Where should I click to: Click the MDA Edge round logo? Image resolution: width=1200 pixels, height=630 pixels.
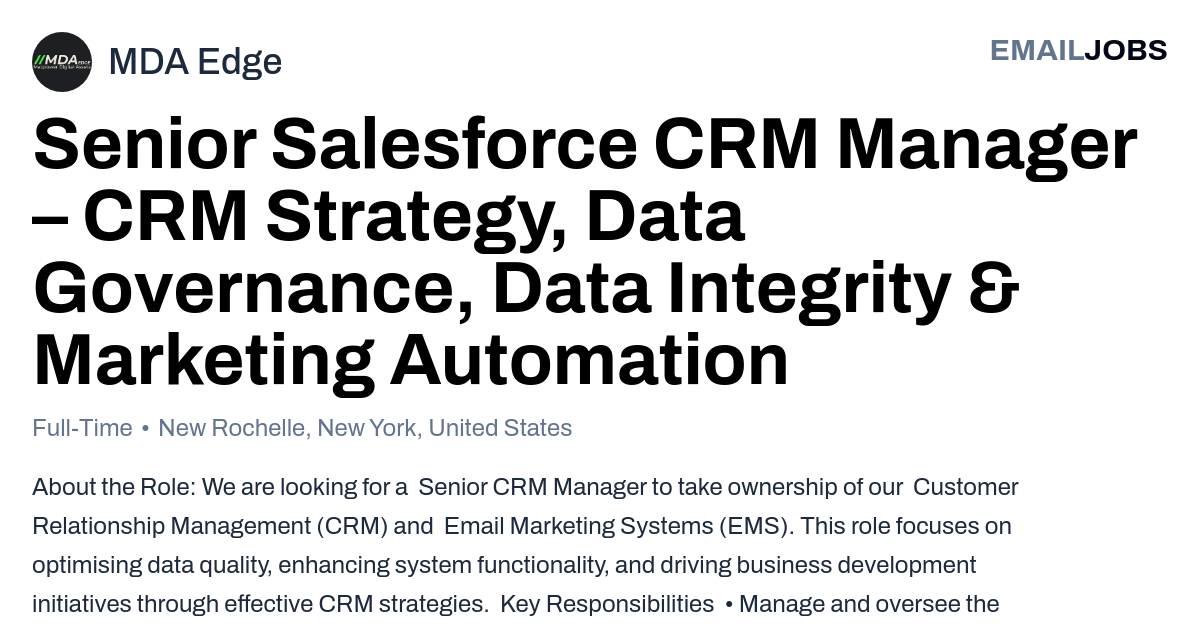click(62, 62)
